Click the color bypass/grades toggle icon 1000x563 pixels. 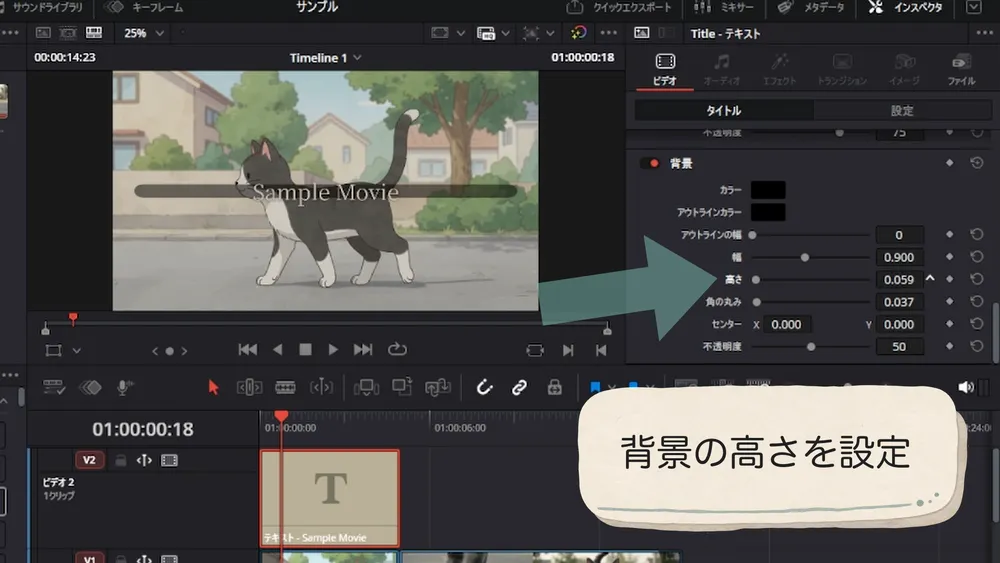coord(578,33)
